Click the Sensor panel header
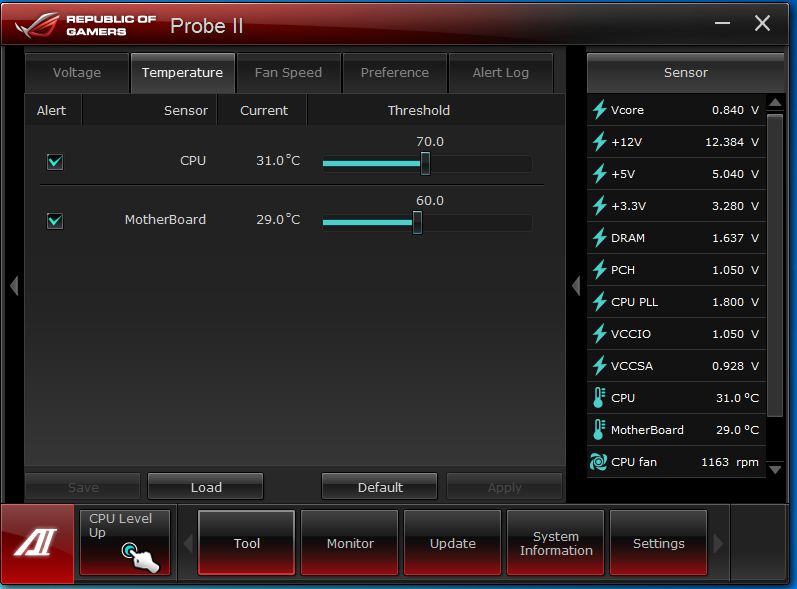This screenshot has width=797, height=589. point(685,73)
